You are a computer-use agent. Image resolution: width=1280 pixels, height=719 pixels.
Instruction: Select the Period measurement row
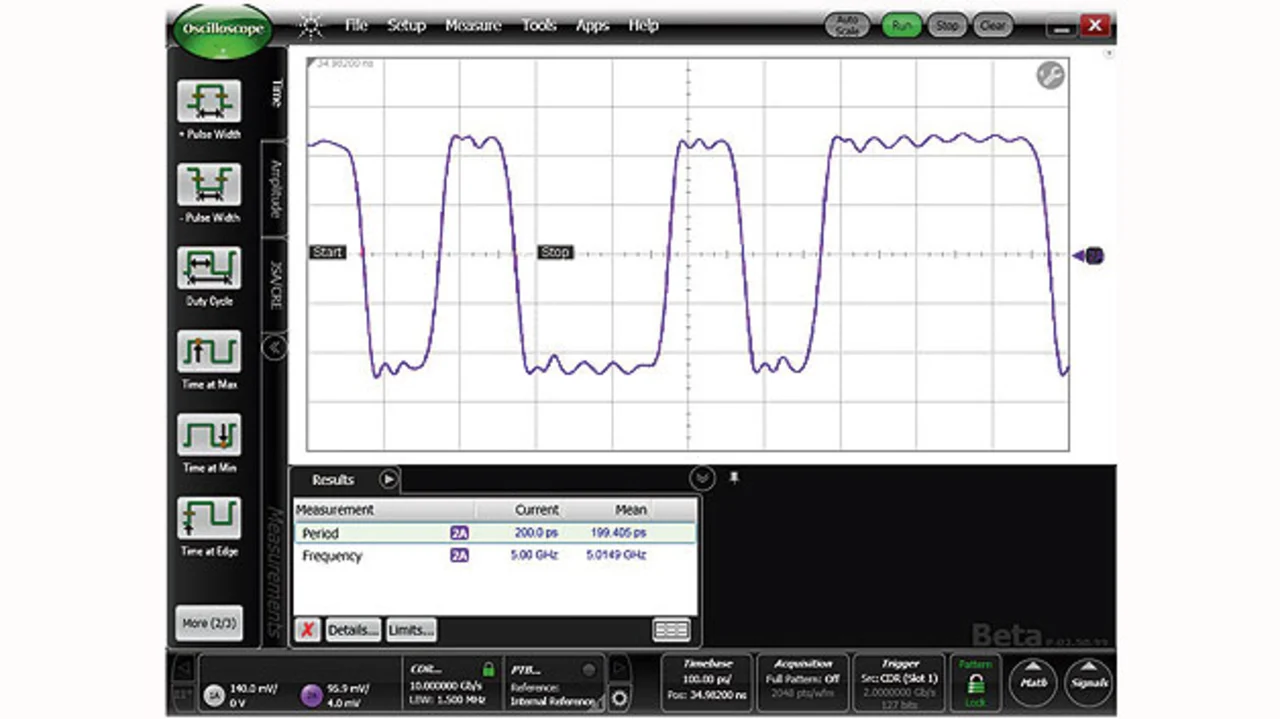click(x=494, y=533)
